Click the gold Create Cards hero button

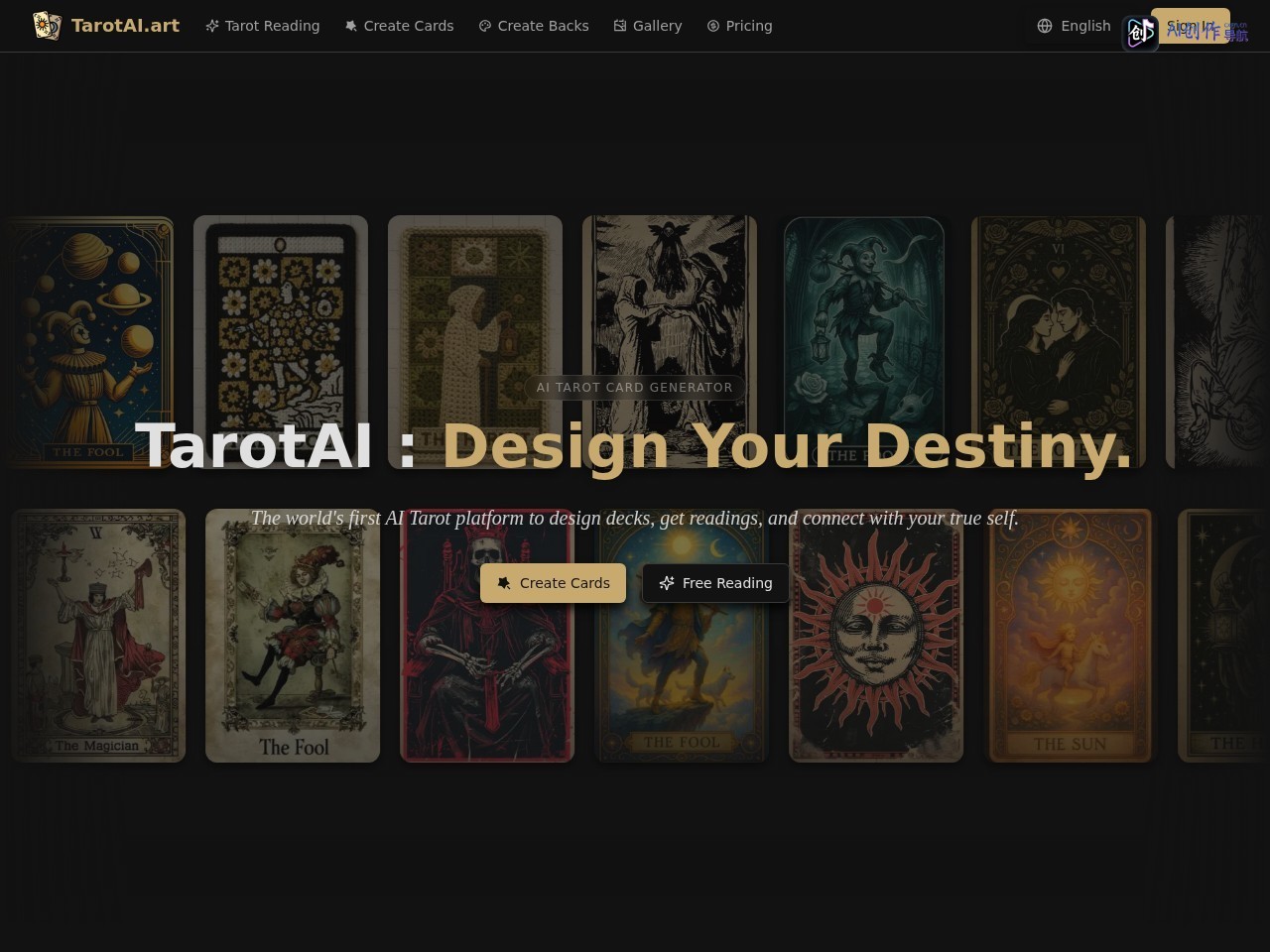coord(553,583)
